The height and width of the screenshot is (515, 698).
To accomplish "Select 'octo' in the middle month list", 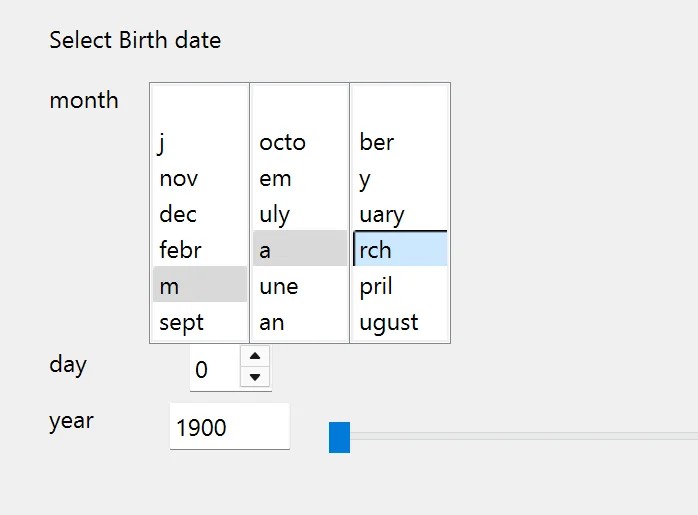I will 299,143.
